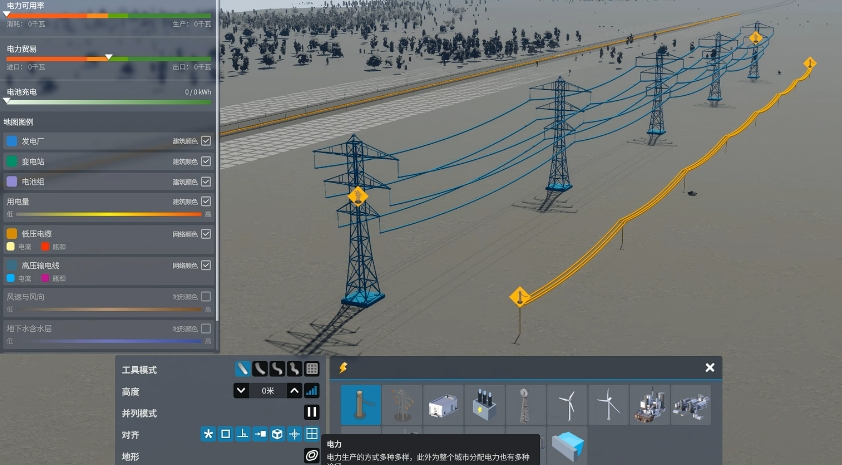Select the blue solar panel building

click(567, 445)
